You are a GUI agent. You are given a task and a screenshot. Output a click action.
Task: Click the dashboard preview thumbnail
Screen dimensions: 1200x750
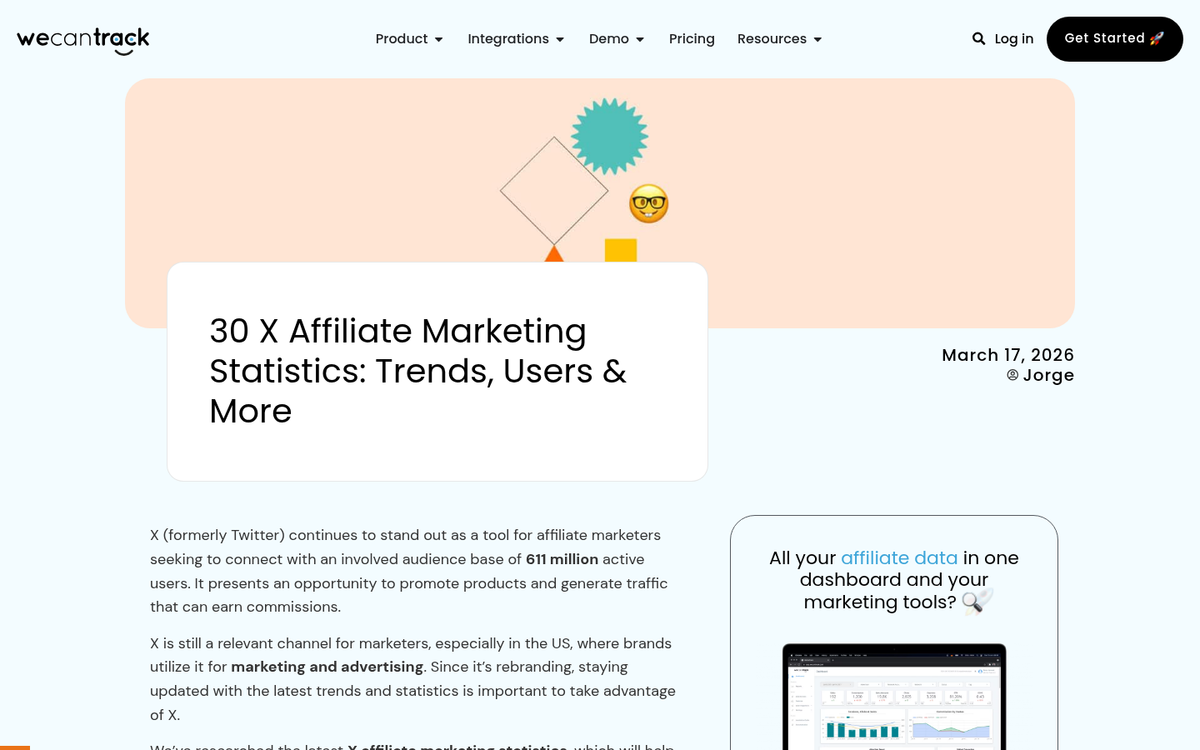tap(894, 697)
